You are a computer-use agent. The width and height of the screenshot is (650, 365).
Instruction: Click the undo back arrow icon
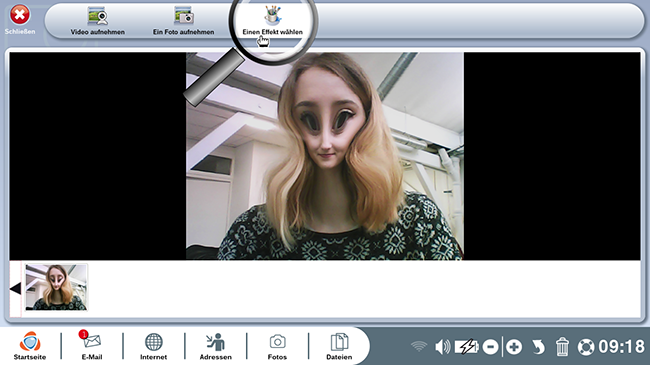[x=538, y=347]
